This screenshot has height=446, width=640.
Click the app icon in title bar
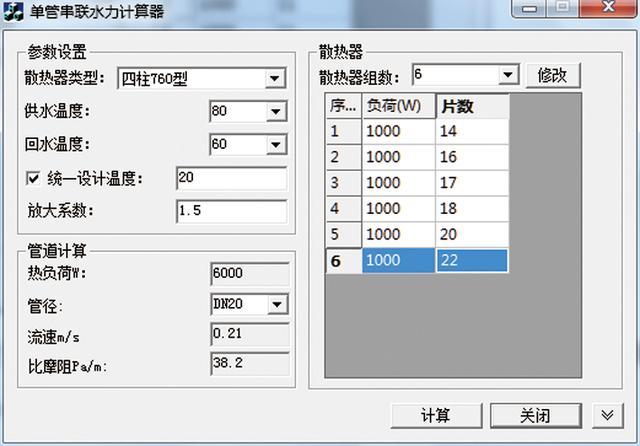[x=13, y=11]
